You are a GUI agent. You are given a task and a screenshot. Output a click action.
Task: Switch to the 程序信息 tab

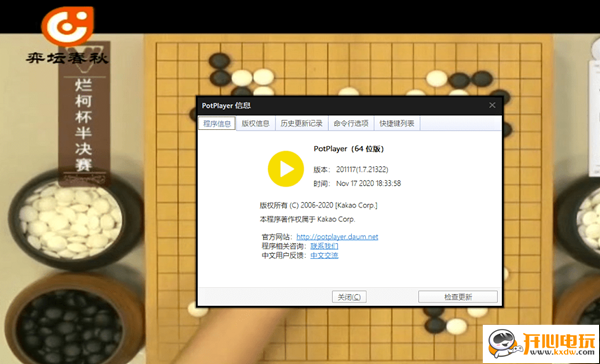(x=217, y=123)
